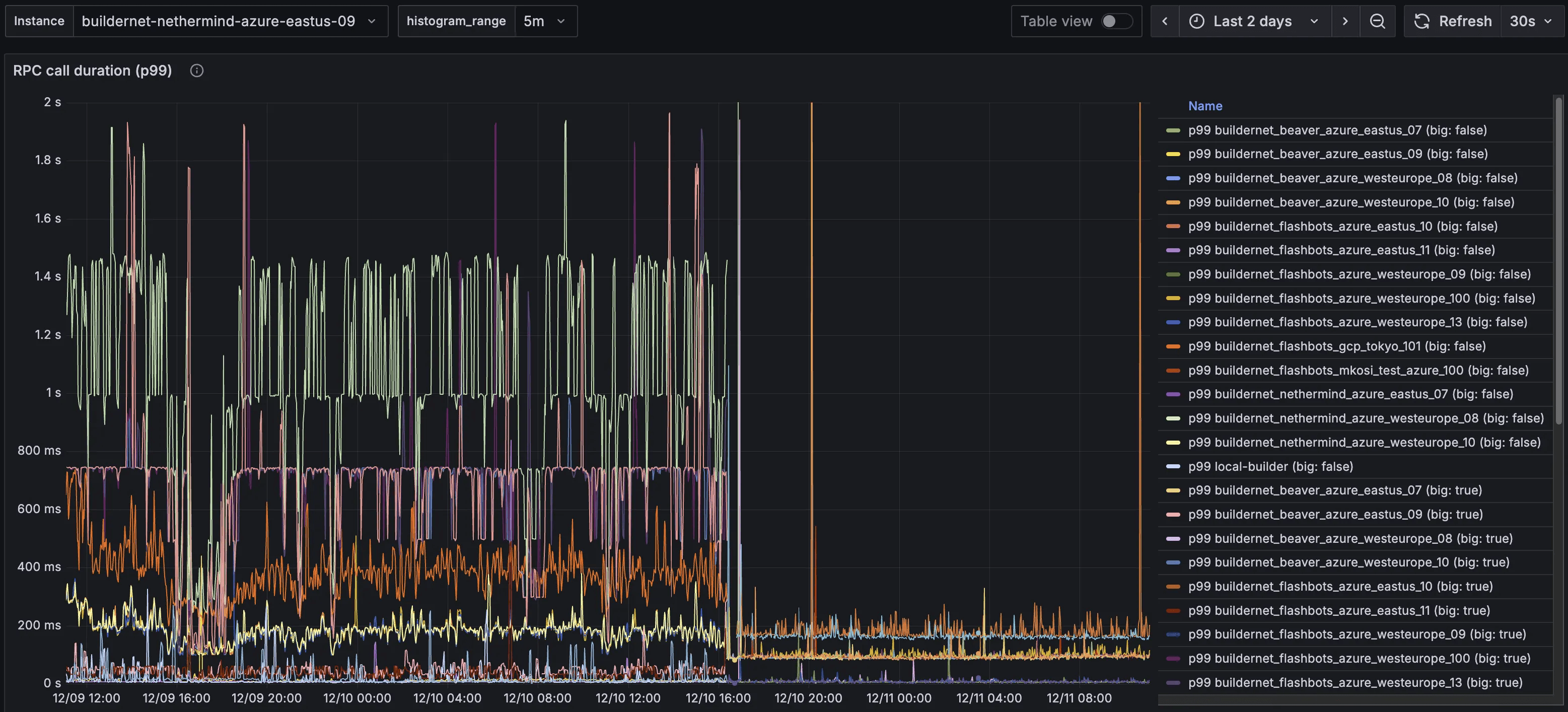Click the clock icon in the time picker
Image resolution: width=1568 pixels, height=712 pixels.
tap(1197, 21)
